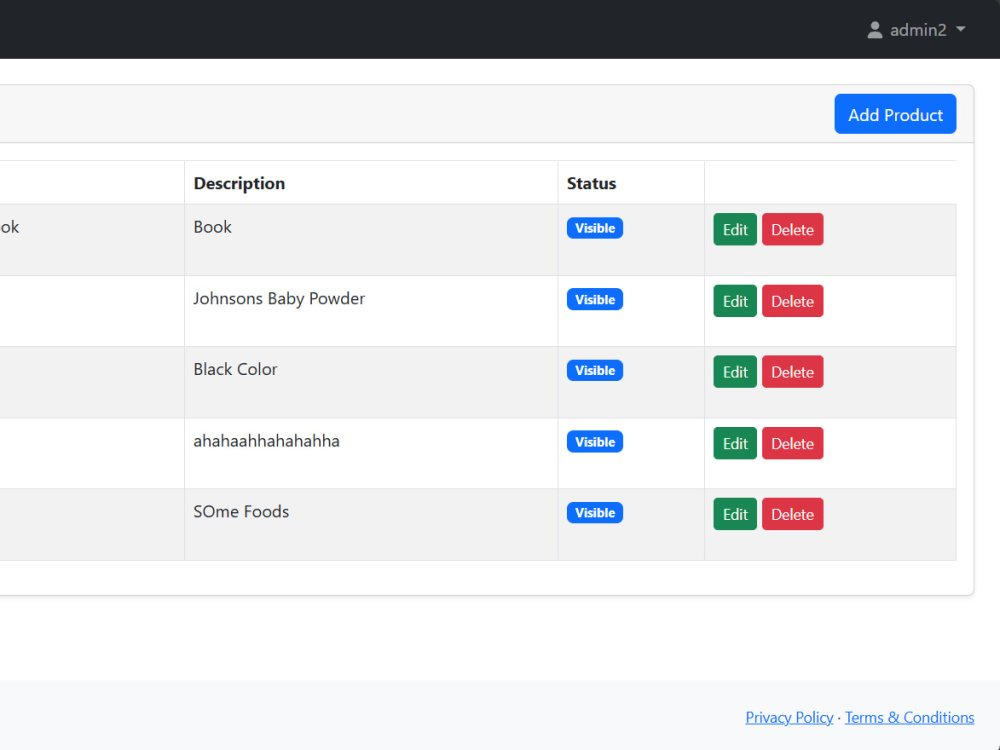The height and width of the screenshot is (750, 1000).
Task: Open the Terms & Conditions link
Action: (909, 717)
